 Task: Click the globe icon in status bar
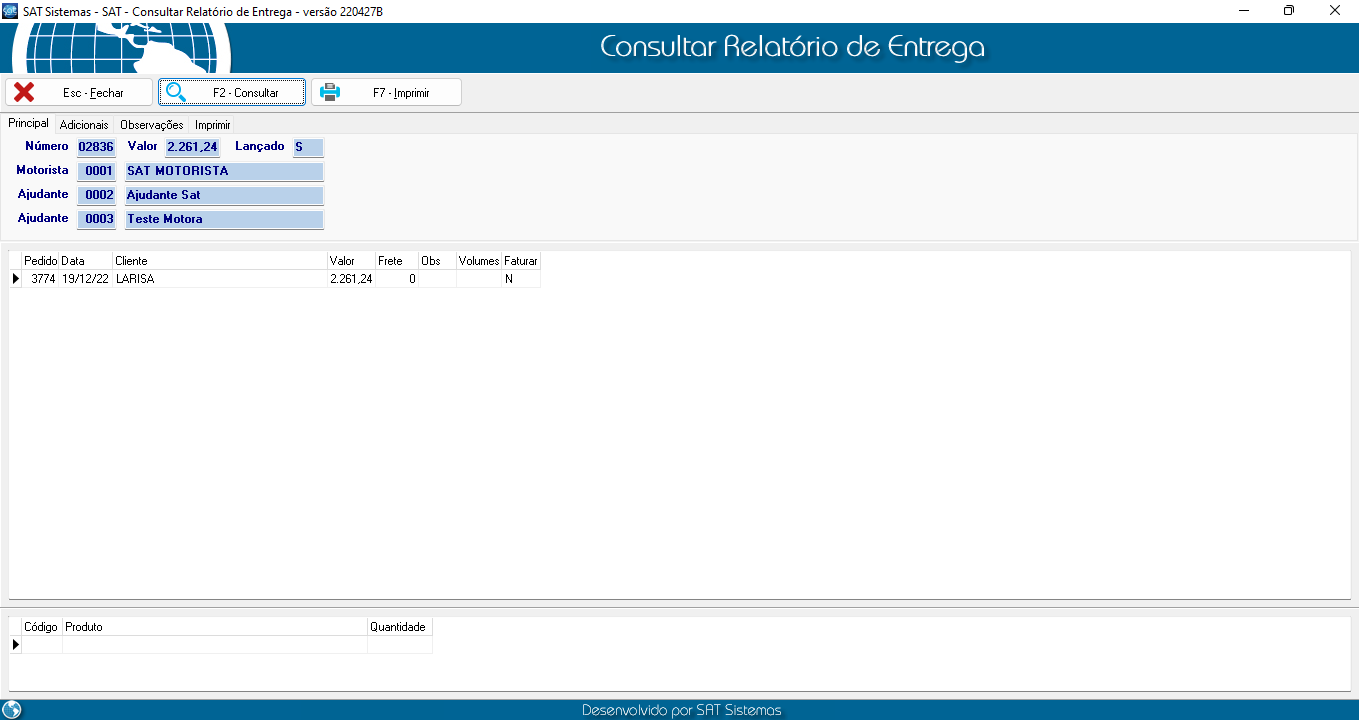point(12,710)
